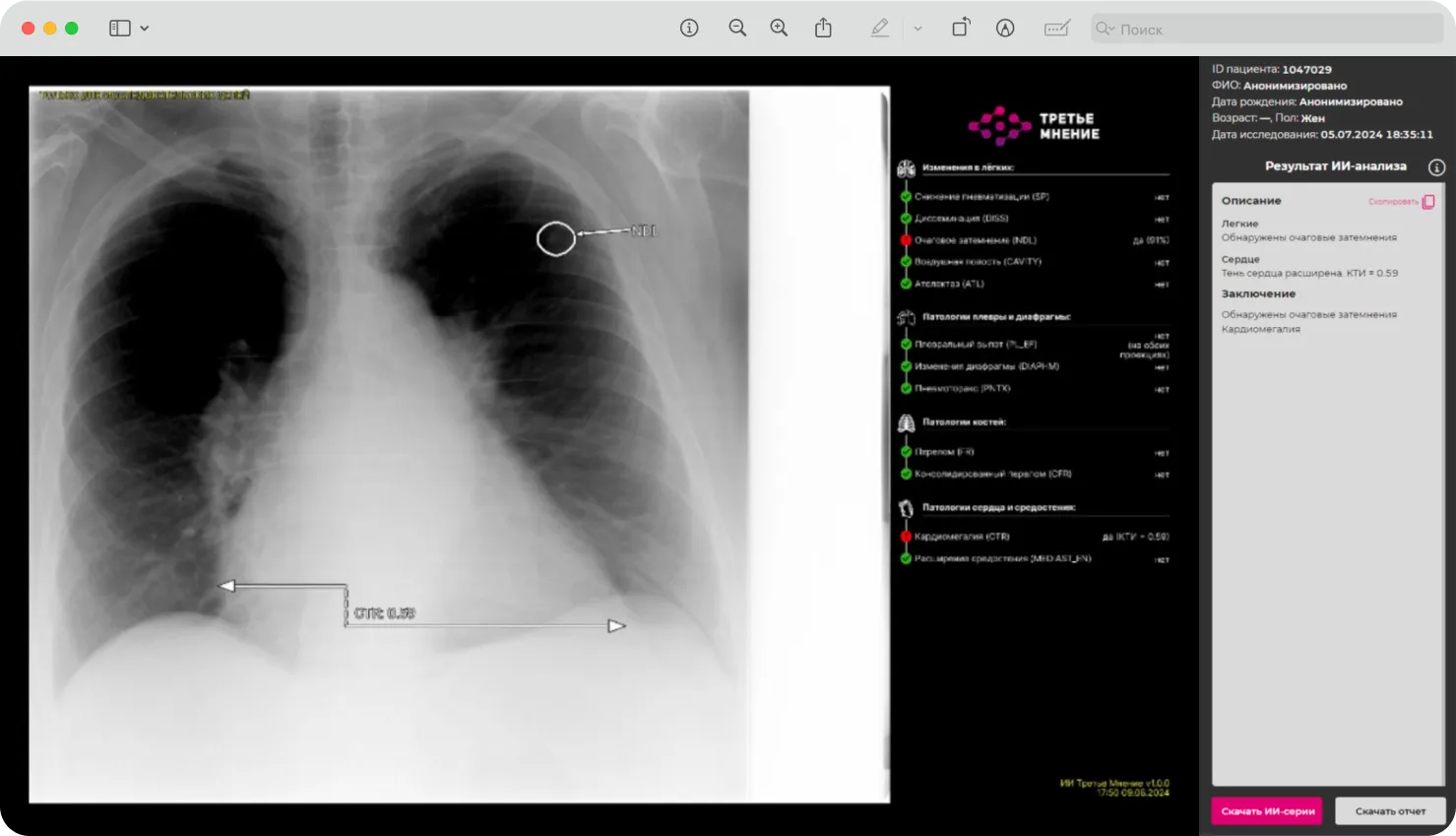The width and height of the screenshot is (1456, 836).
Task: Click red indicator for Кардиомегалия (CTR)
Action: pyautogui.click(x=906, y=537)
